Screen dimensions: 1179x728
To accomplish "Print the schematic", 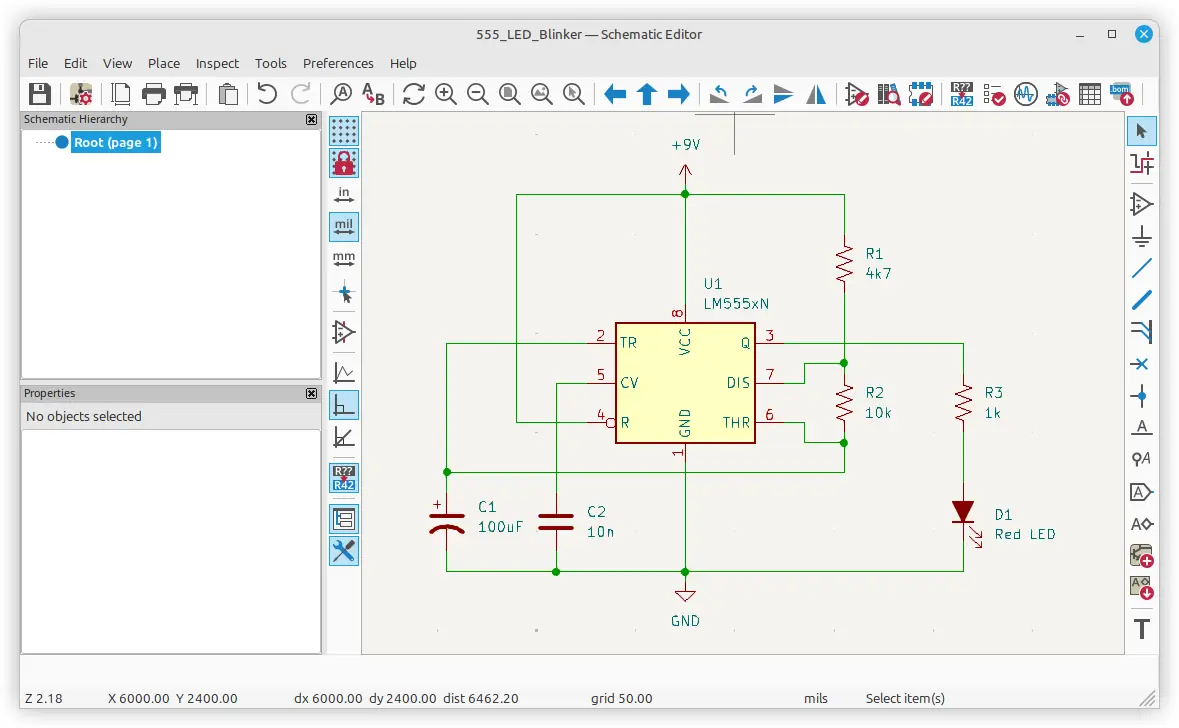I will click(x=153, y=94).
